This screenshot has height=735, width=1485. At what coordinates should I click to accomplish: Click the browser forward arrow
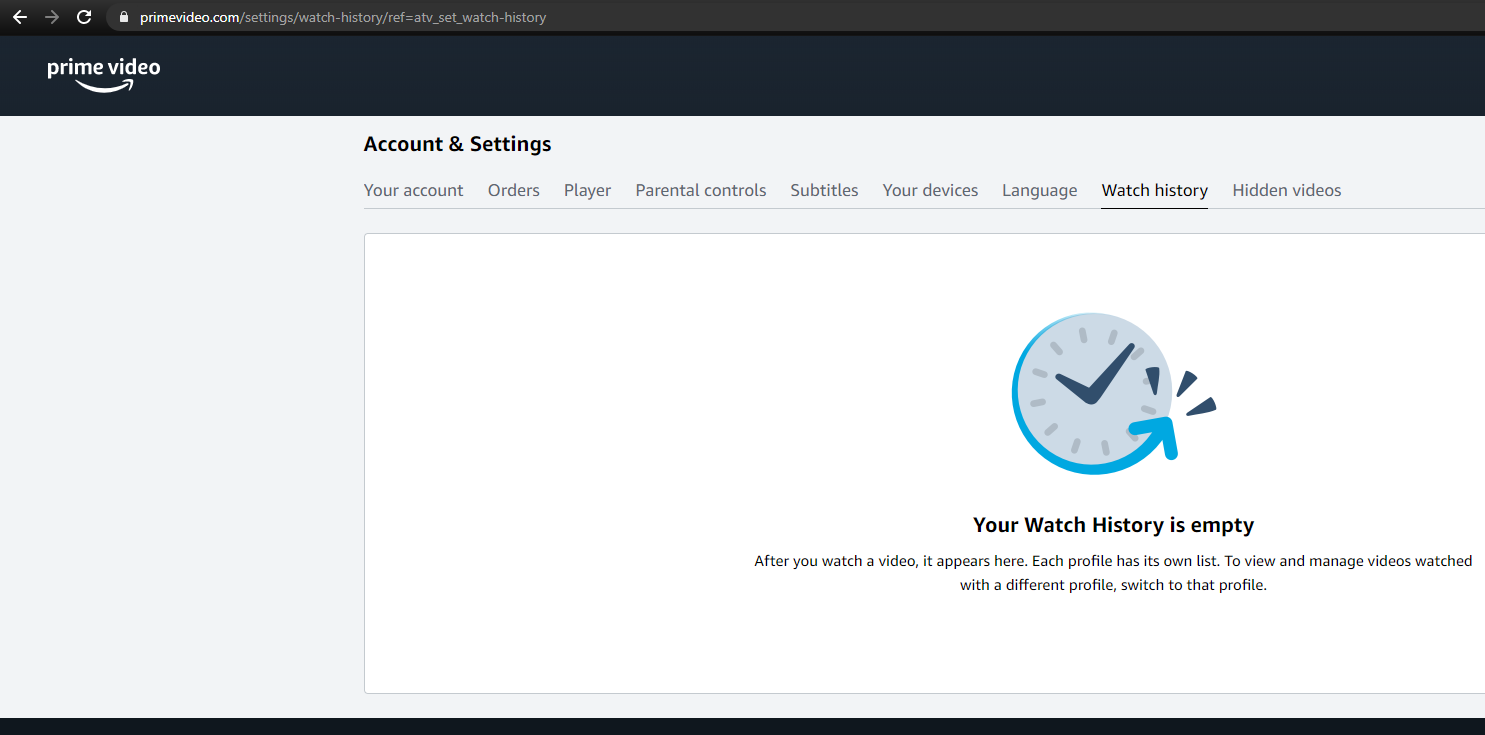click(52, 17)
